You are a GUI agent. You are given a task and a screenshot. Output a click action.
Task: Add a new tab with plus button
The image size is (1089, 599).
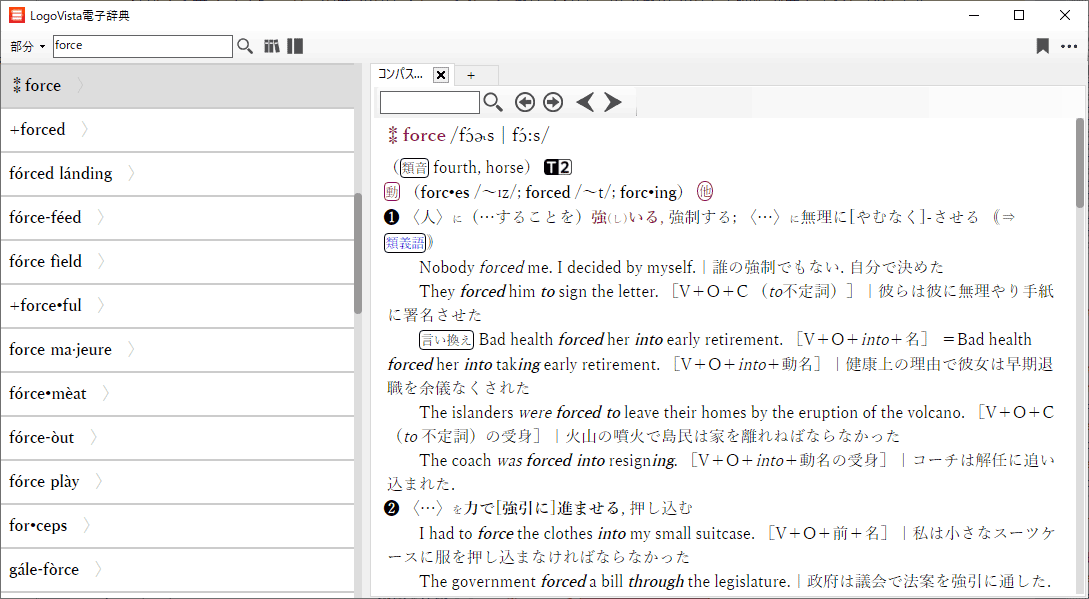point(471,75)
